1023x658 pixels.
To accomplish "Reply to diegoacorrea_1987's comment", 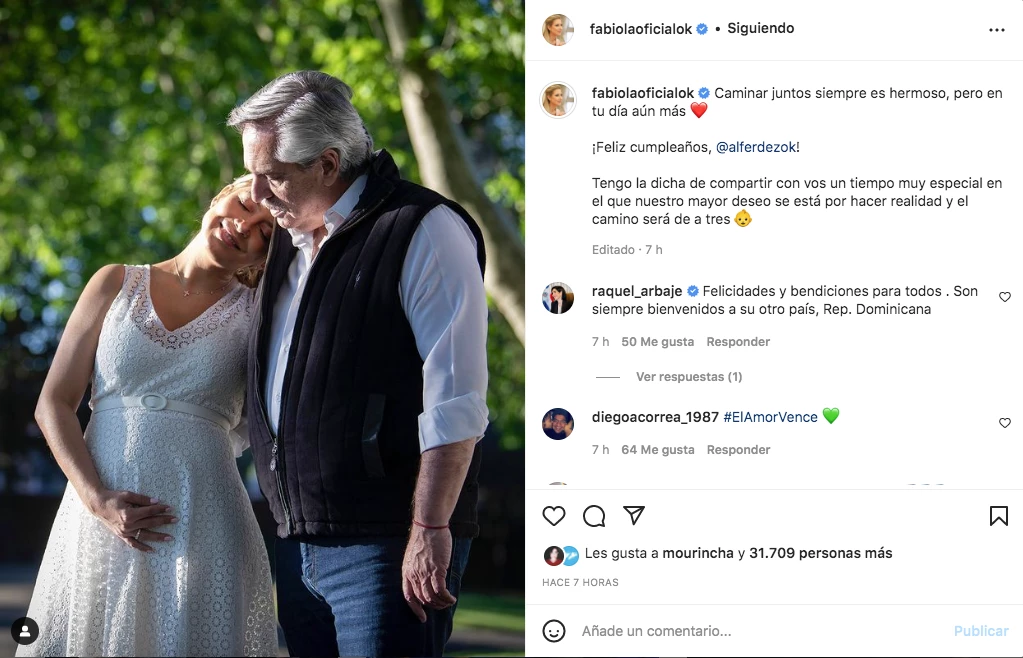I will point(738,450).
